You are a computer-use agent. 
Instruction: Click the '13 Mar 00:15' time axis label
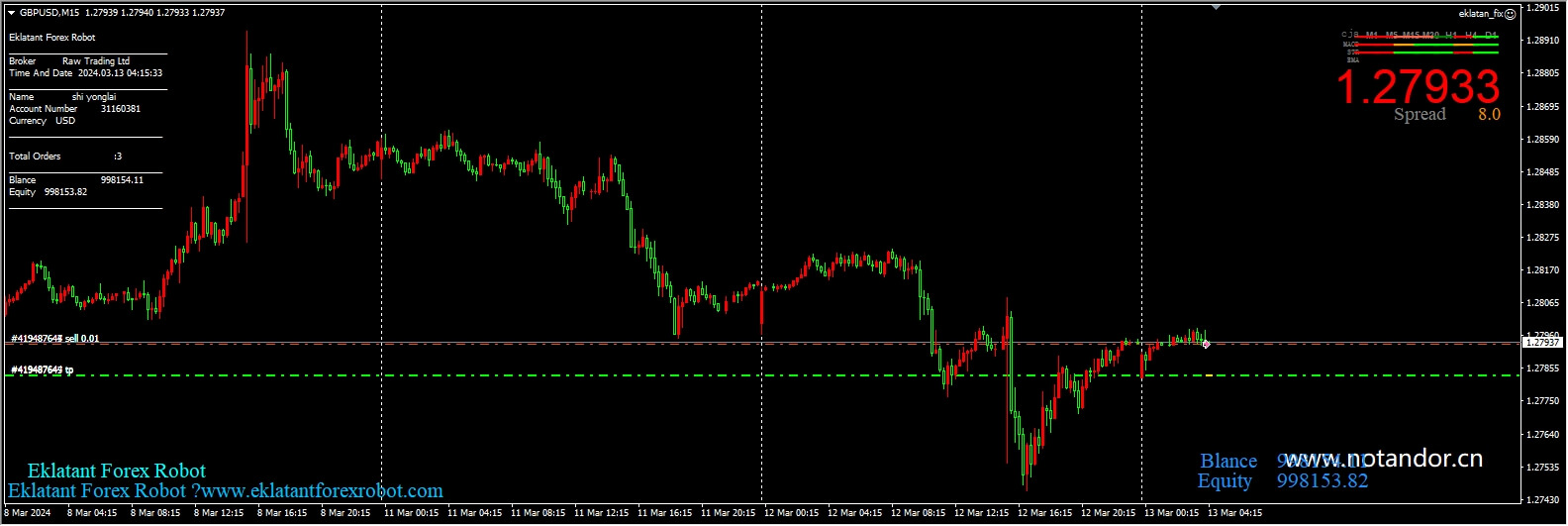(1171, 513)
